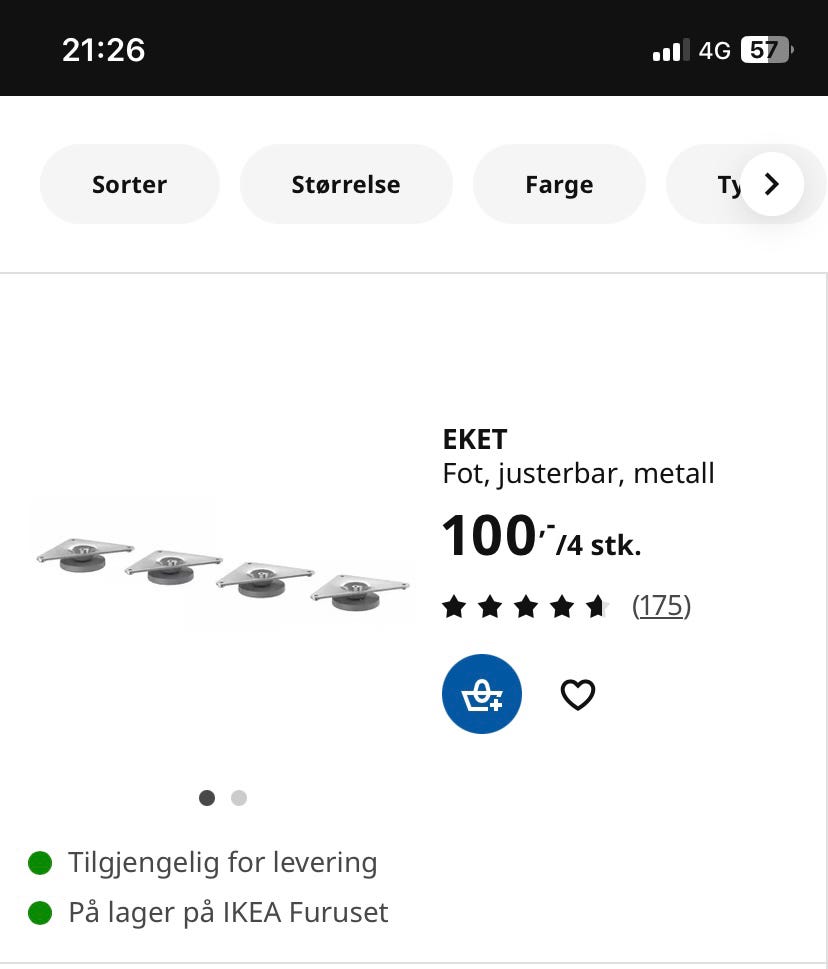Tap the 100,- /4 stk. price
The image size is (828, 969).
pyautogui.click(x=541, y=537)
